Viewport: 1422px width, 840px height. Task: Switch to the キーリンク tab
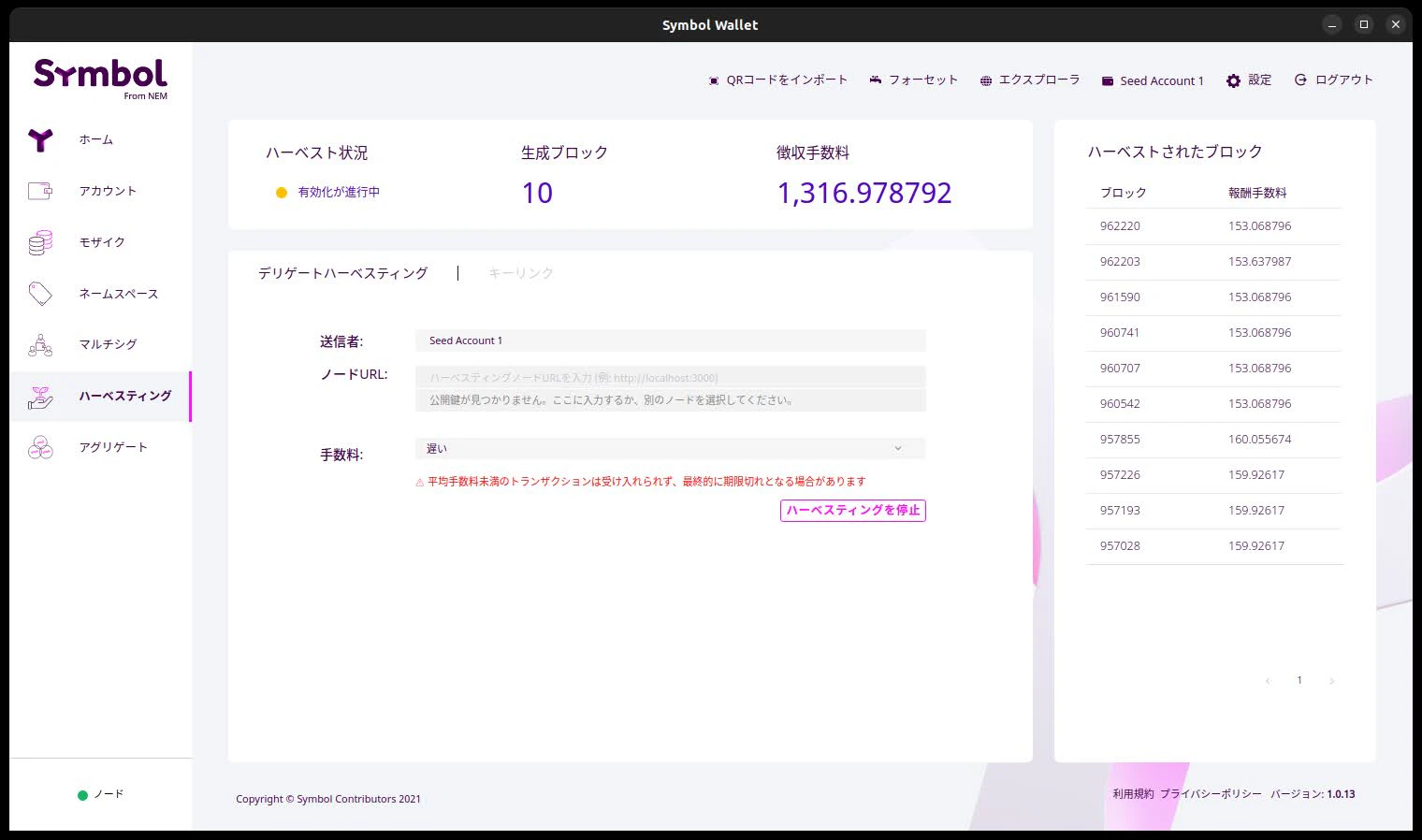point(521,273)
